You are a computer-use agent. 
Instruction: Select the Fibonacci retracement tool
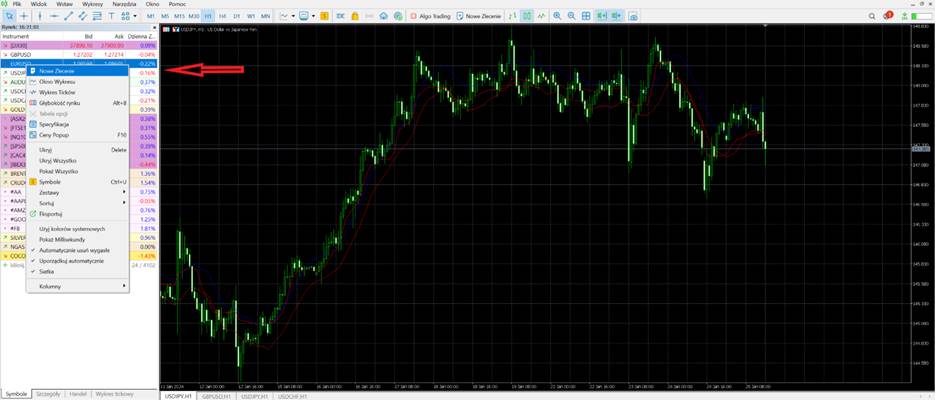tap(97, 16)
